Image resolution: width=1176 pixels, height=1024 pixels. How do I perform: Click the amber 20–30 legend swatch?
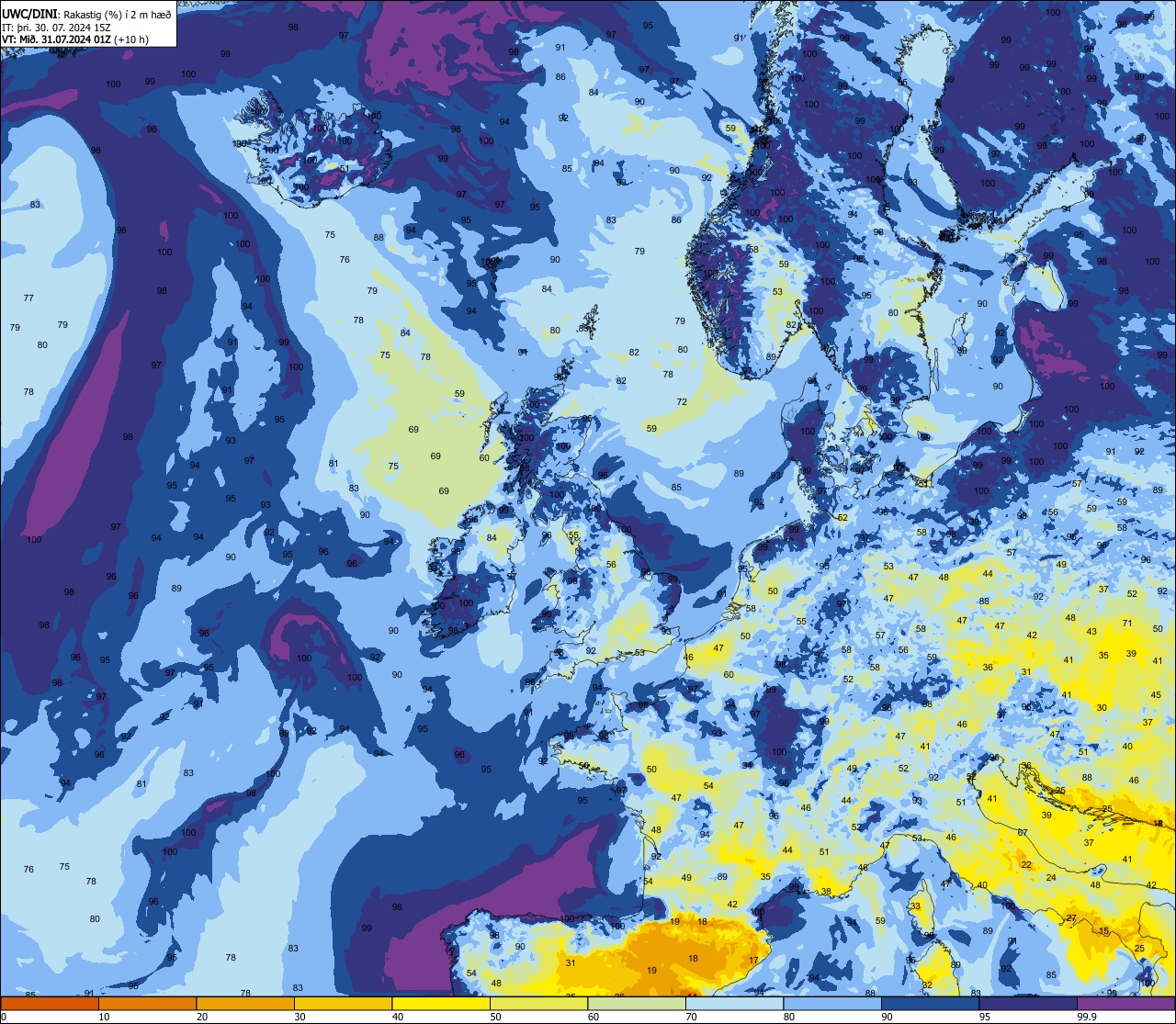coord(245,1004)
